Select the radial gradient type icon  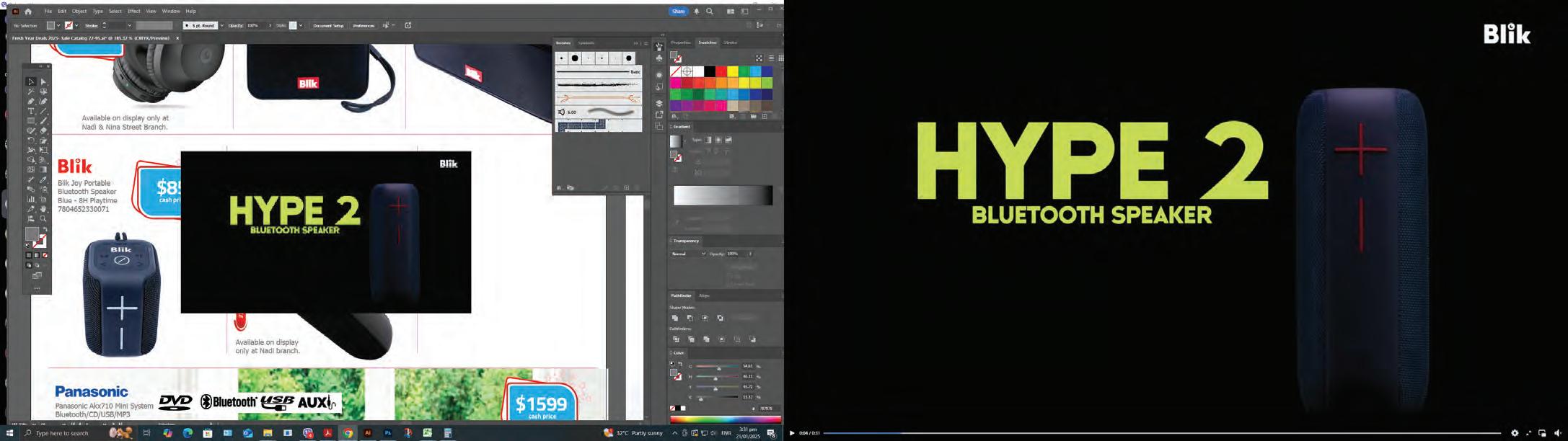tap(718, 140)
